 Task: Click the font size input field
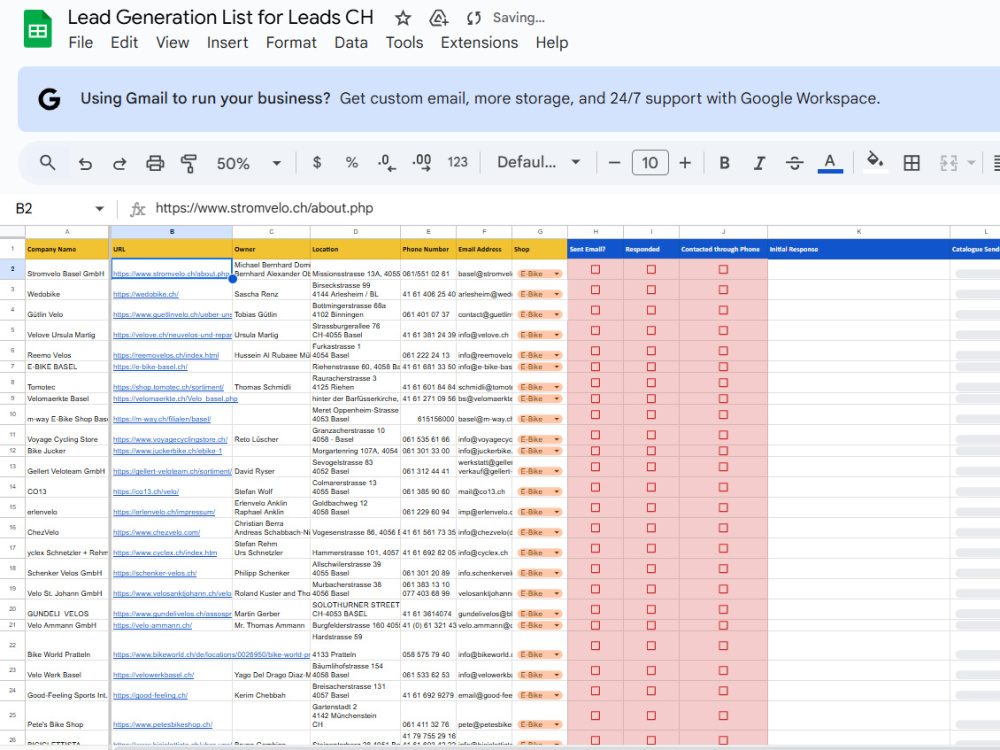click(650, 163)
